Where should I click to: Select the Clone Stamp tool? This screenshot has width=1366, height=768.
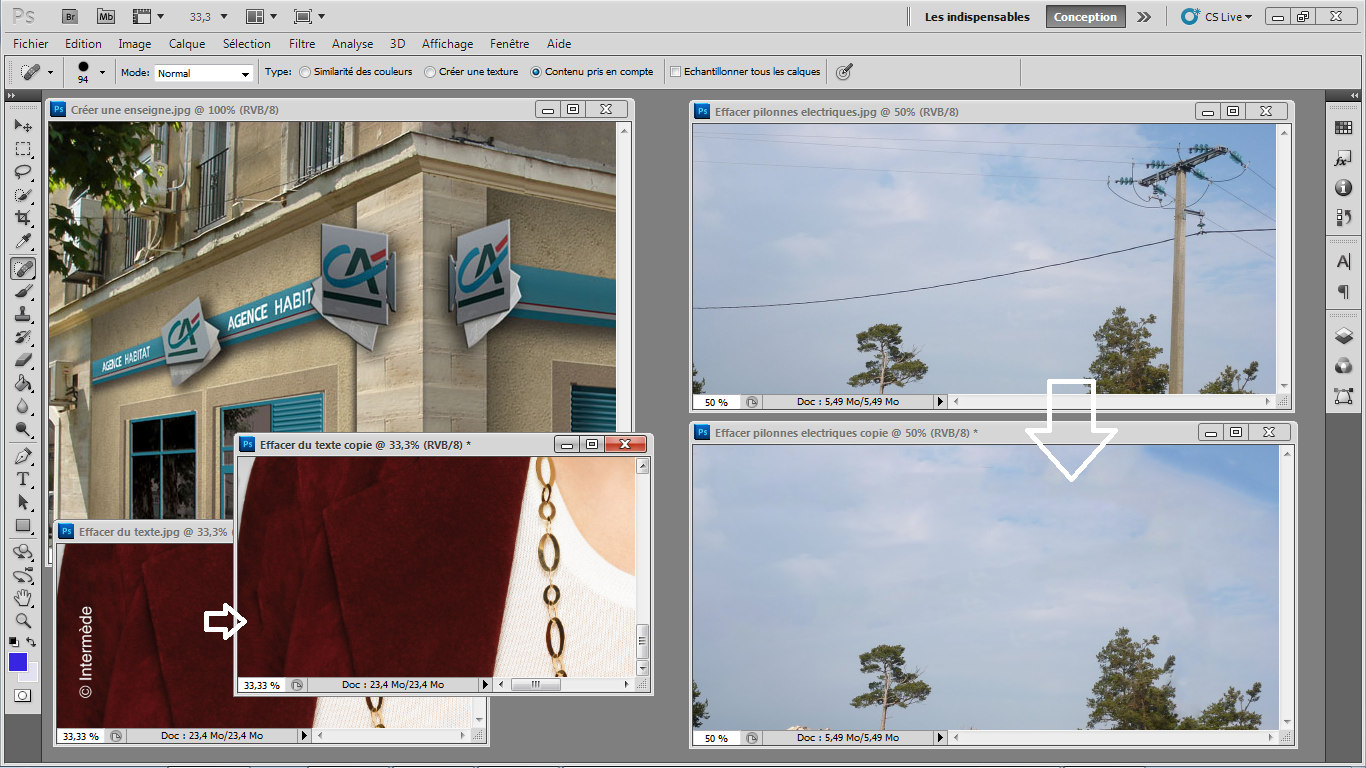point(23,314)
